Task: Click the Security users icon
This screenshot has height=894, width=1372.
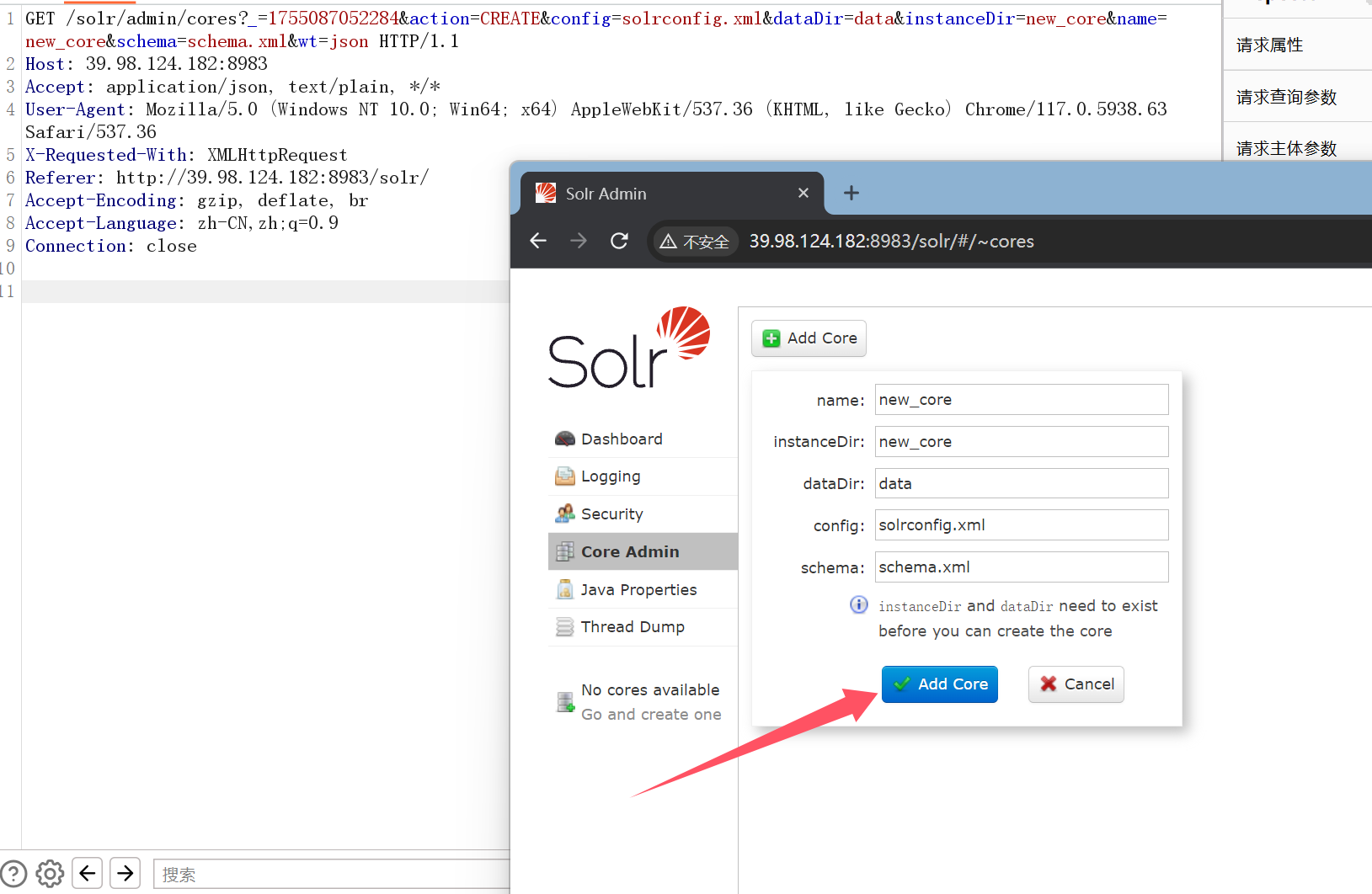Action: (x=565, y=514)
